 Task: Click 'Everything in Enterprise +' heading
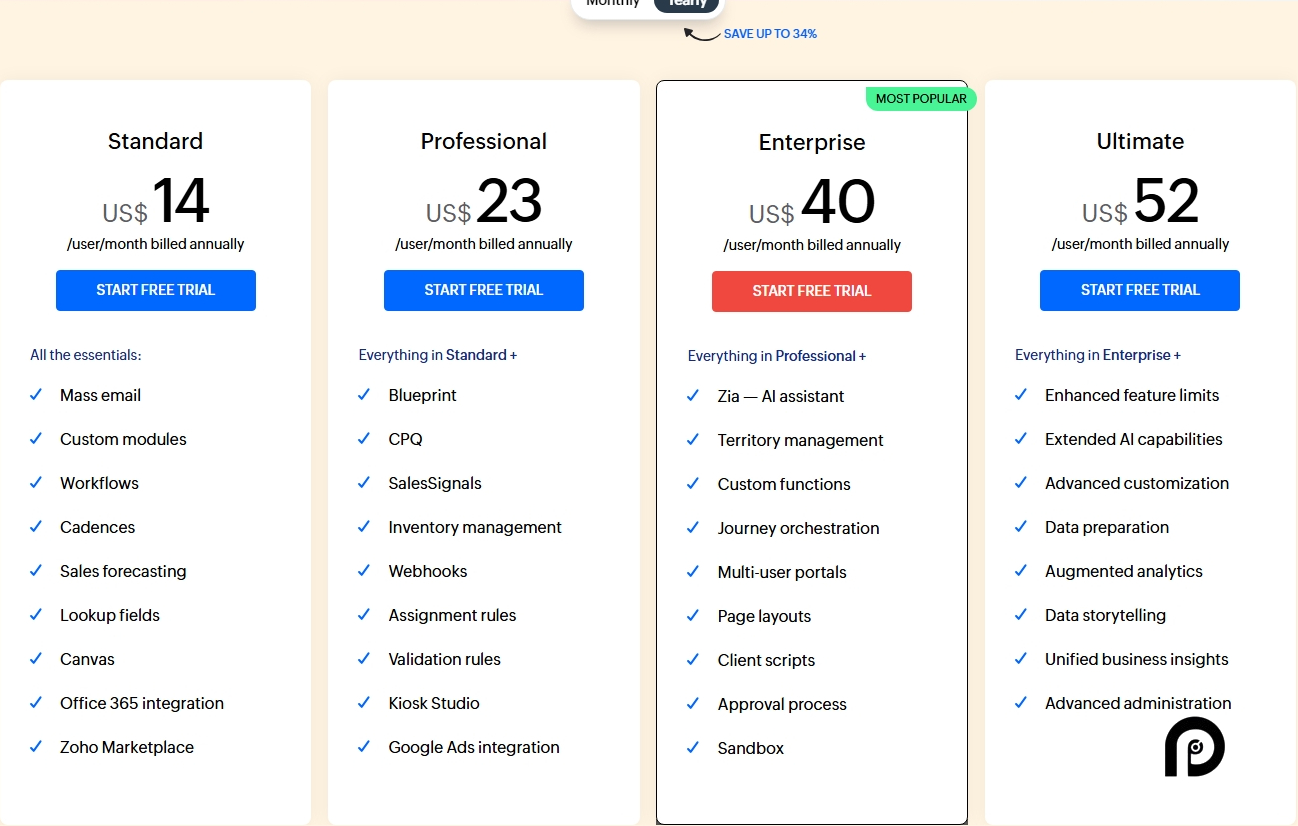pos(1098,355)
